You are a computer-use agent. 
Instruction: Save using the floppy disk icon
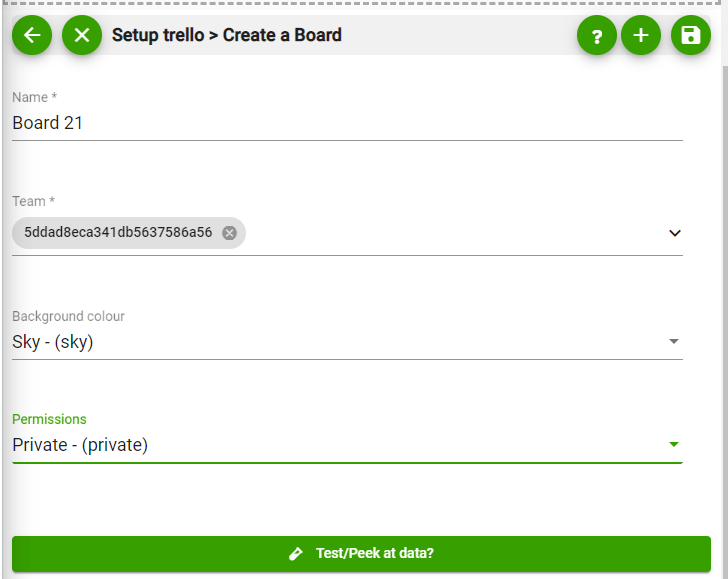[690, 35]
